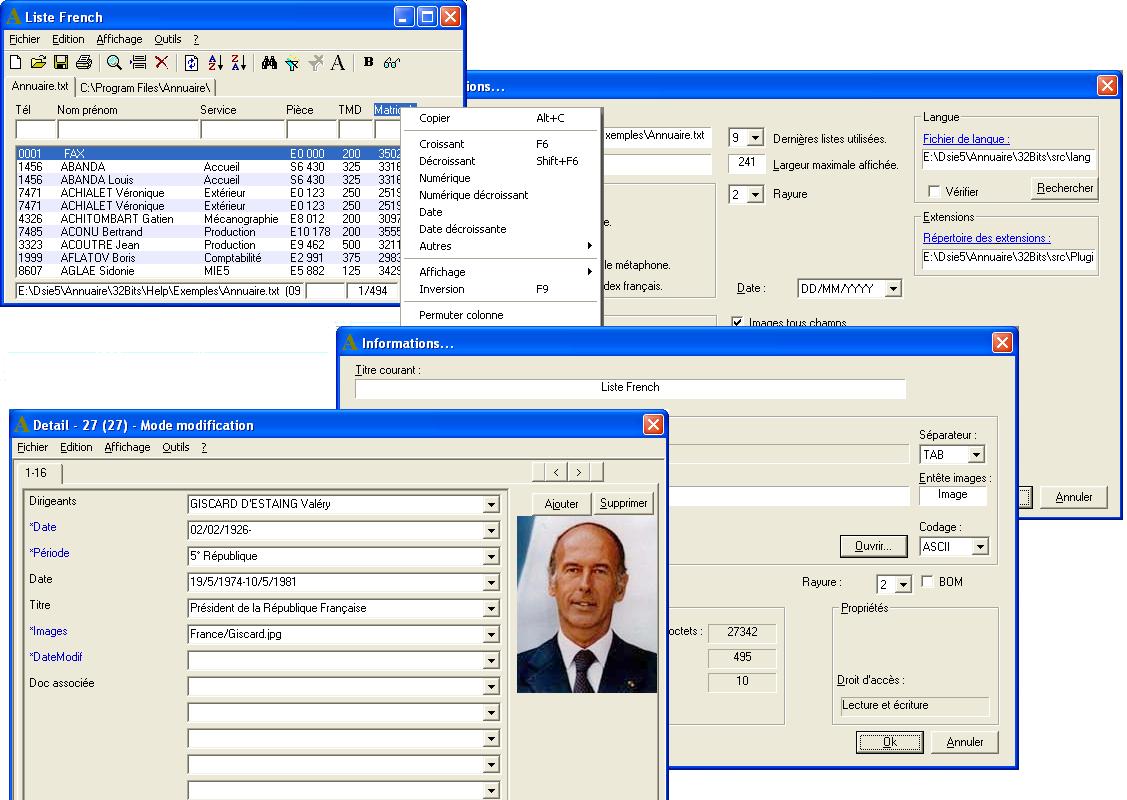Click Annuler in the Informations window
This screenshot has height=800, width=1127.
[x=965, y=742]
